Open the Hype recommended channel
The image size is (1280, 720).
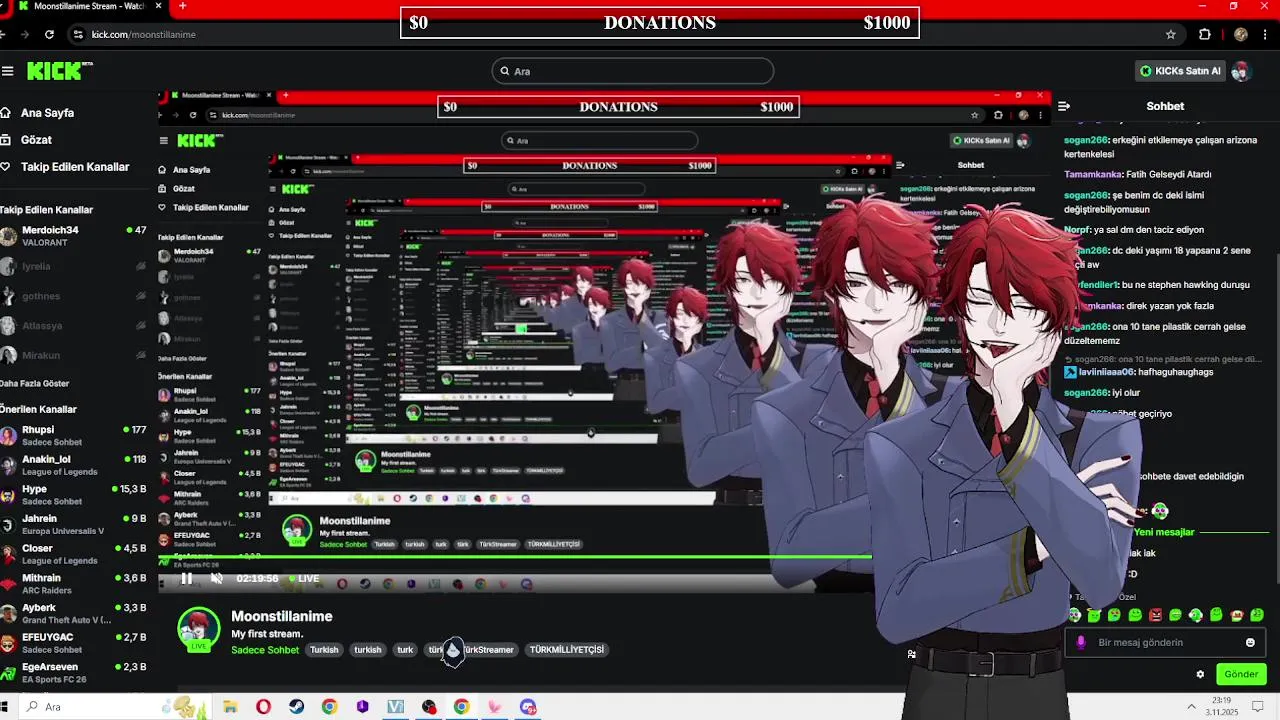74,495
